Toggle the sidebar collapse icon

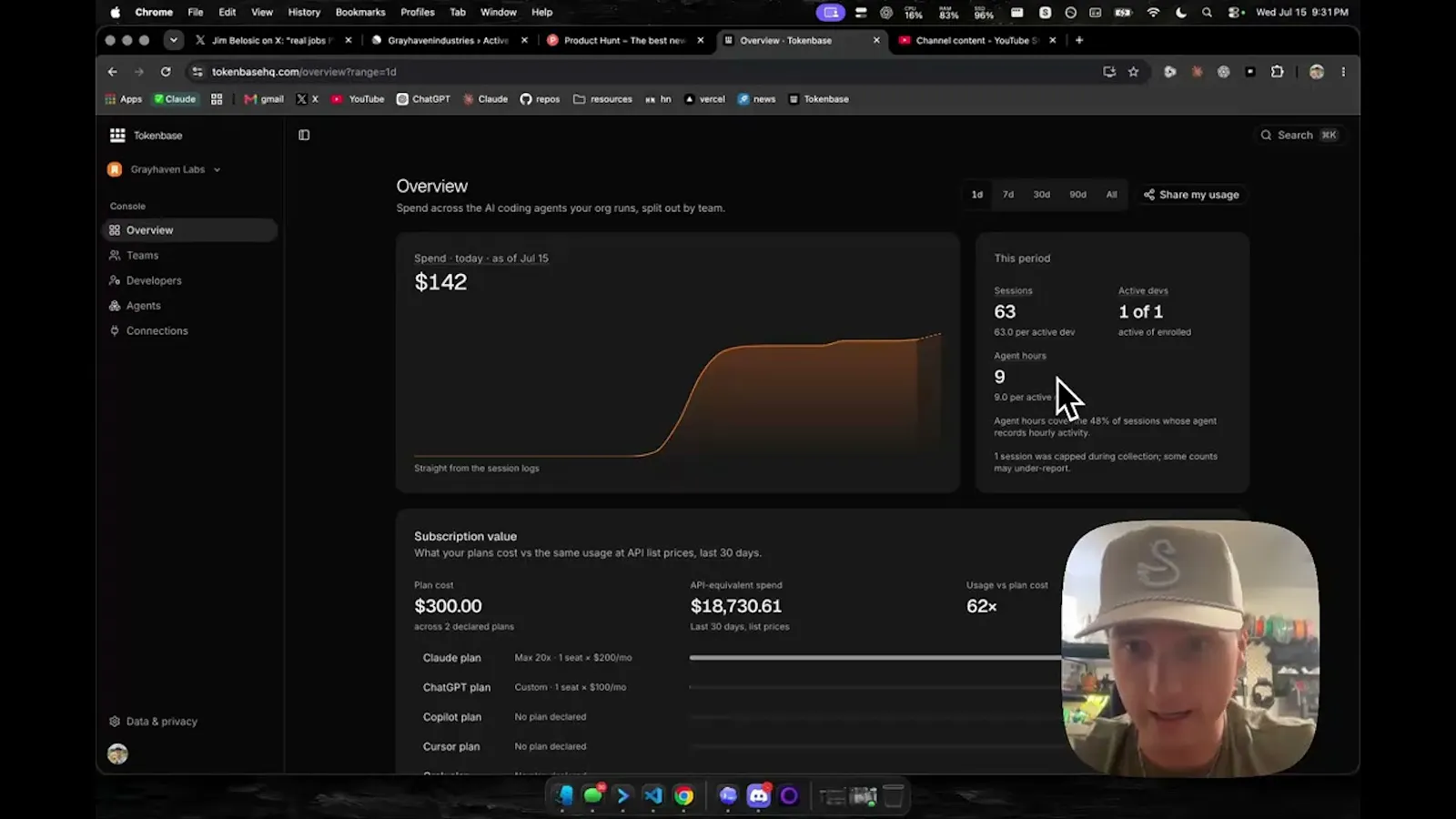click(304, 135)
